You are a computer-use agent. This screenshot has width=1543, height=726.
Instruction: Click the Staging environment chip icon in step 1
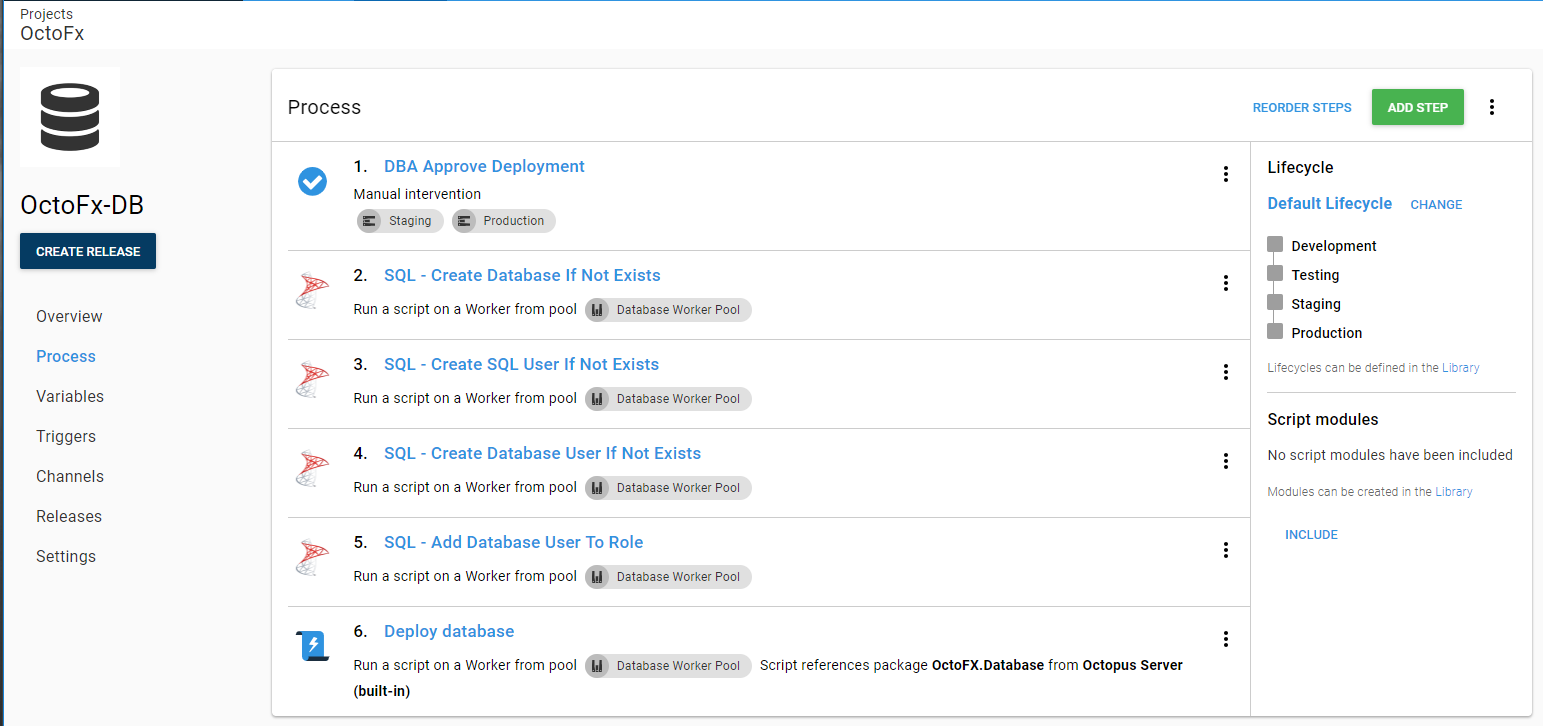[369, 221]
